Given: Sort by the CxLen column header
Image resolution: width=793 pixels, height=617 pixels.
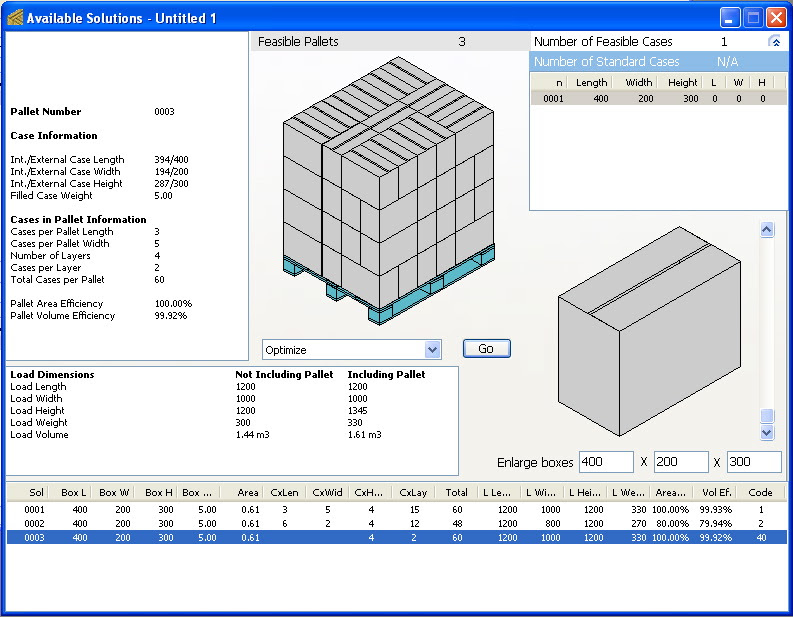Looking at the screenshot, I should [284, 492].
